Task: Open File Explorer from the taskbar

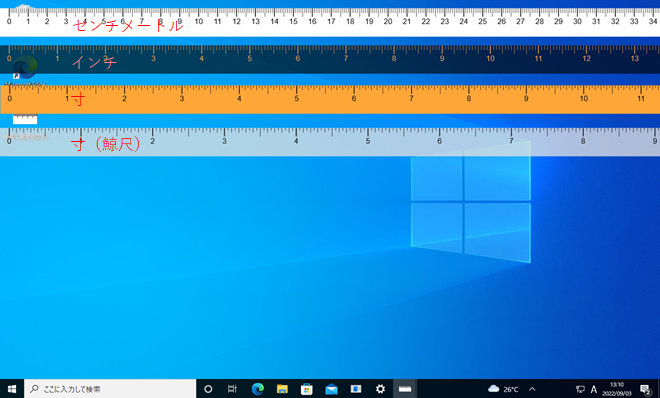Action: pos(282,389)
